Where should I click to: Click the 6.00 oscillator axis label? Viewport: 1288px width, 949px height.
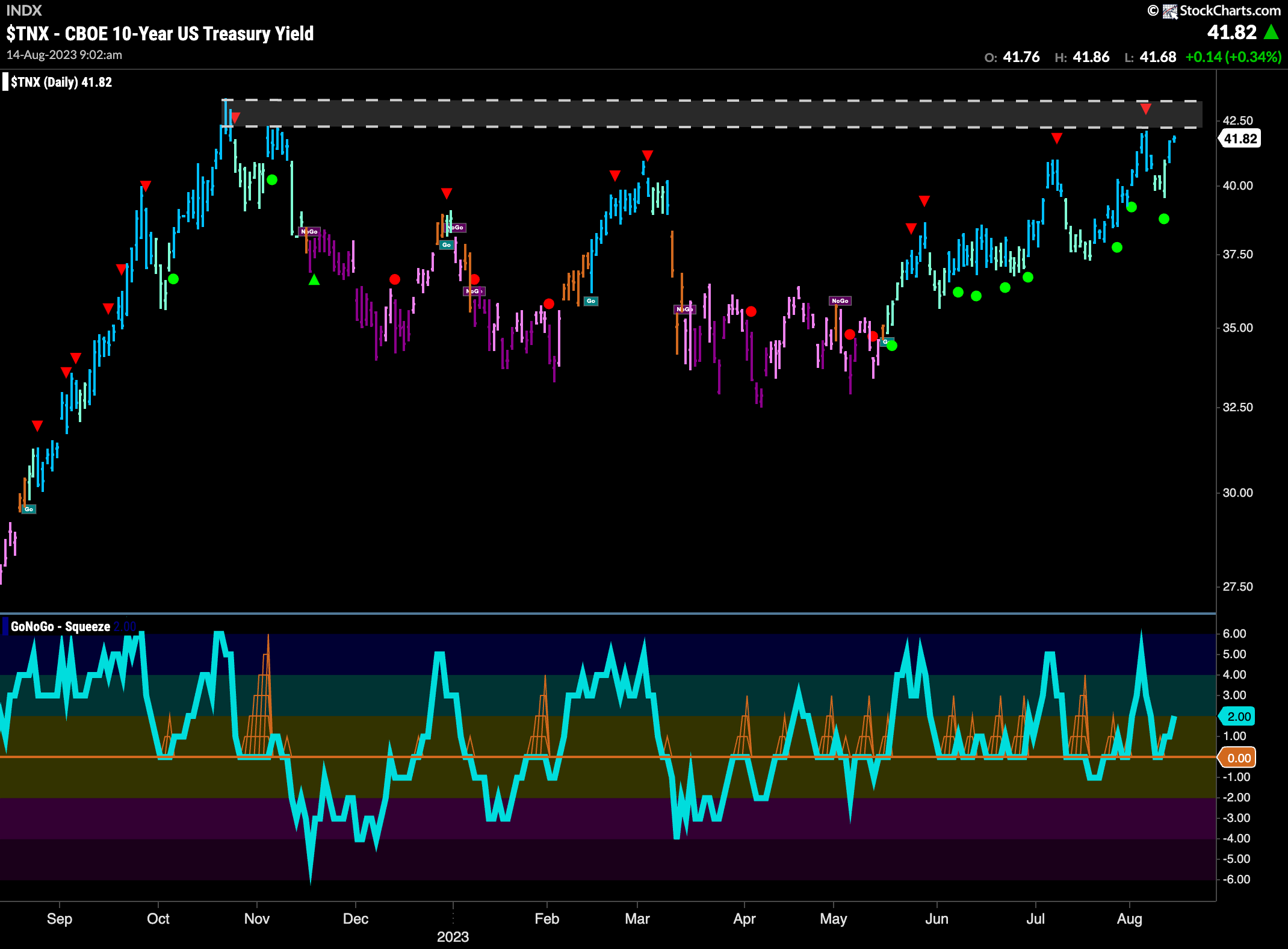pyautogui.click(x=1234, y=633)
